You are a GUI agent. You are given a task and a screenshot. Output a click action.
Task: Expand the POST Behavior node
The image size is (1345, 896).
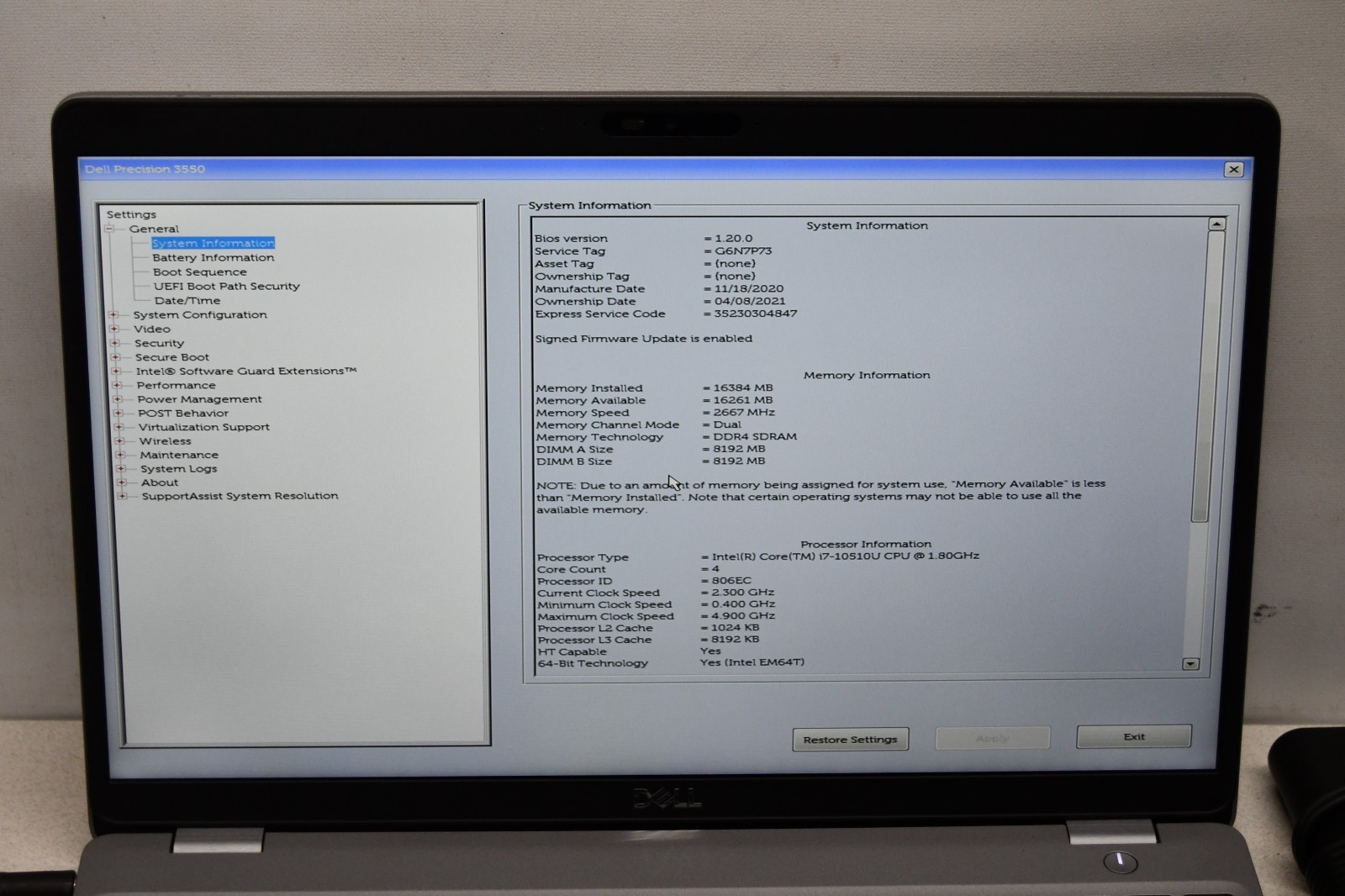point(119,414)
